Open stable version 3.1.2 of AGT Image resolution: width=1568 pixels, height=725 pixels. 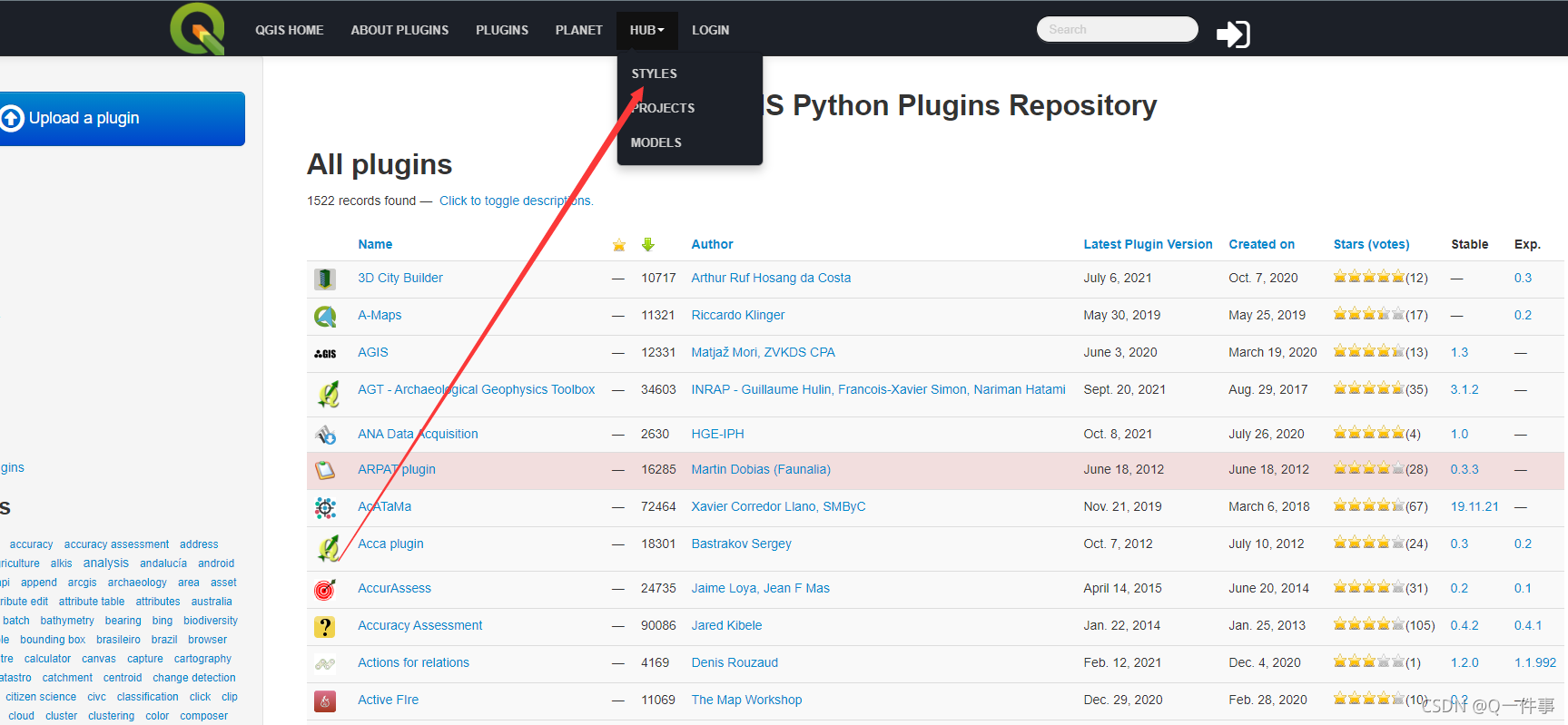tap(1464, 389)
